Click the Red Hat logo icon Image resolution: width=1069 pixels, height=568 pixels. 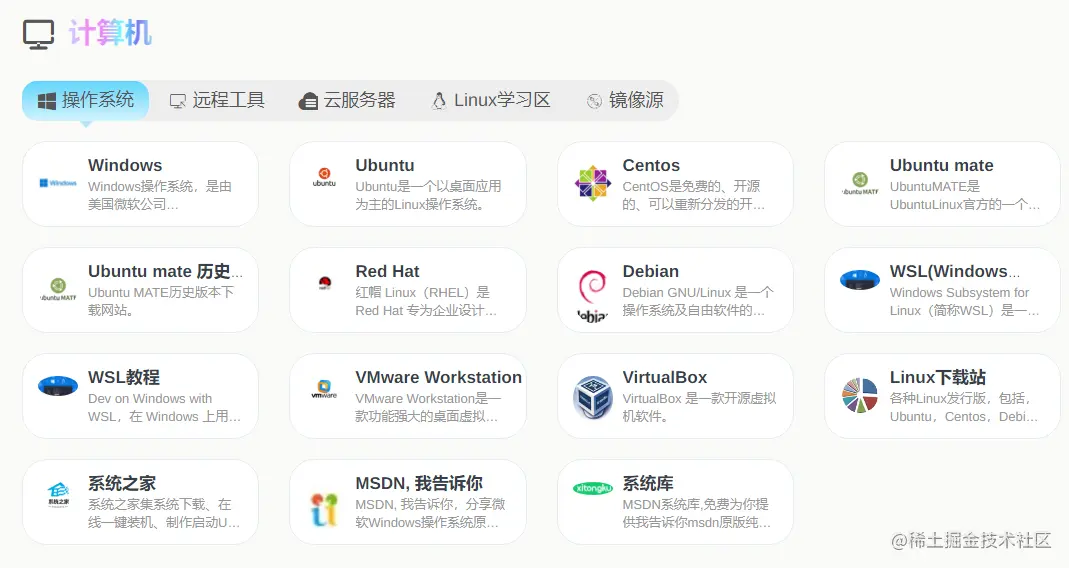pos(325,283)
